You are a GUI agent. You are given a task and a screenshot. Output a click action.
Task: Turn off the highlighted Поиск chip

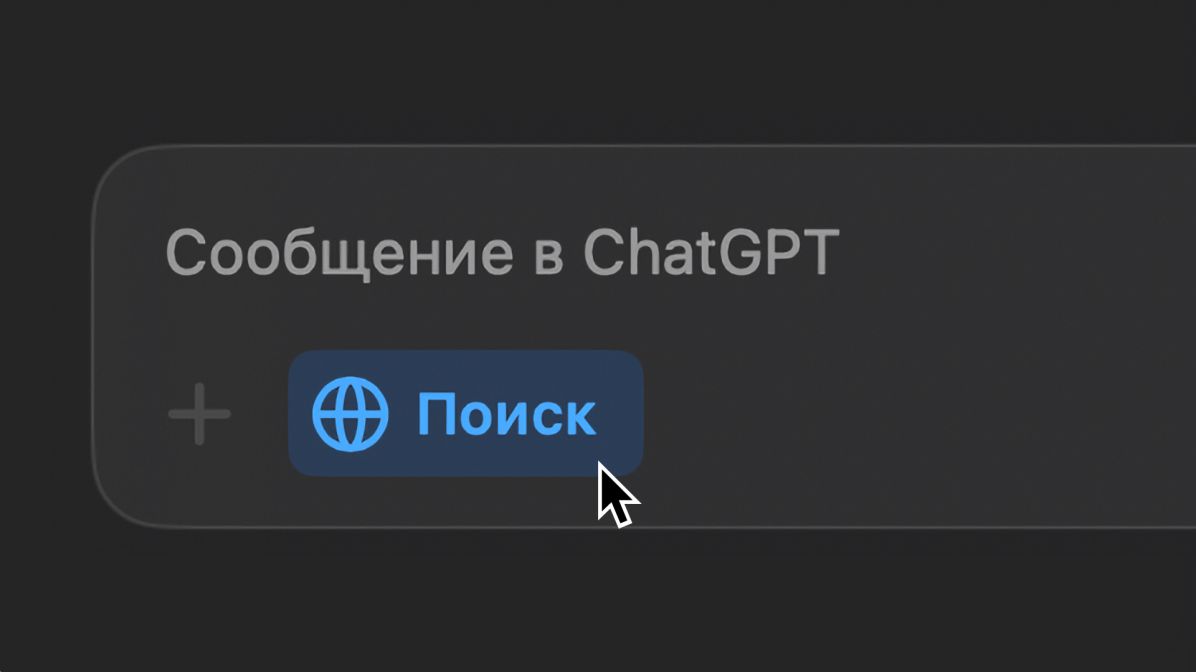[x=465, y=413]
